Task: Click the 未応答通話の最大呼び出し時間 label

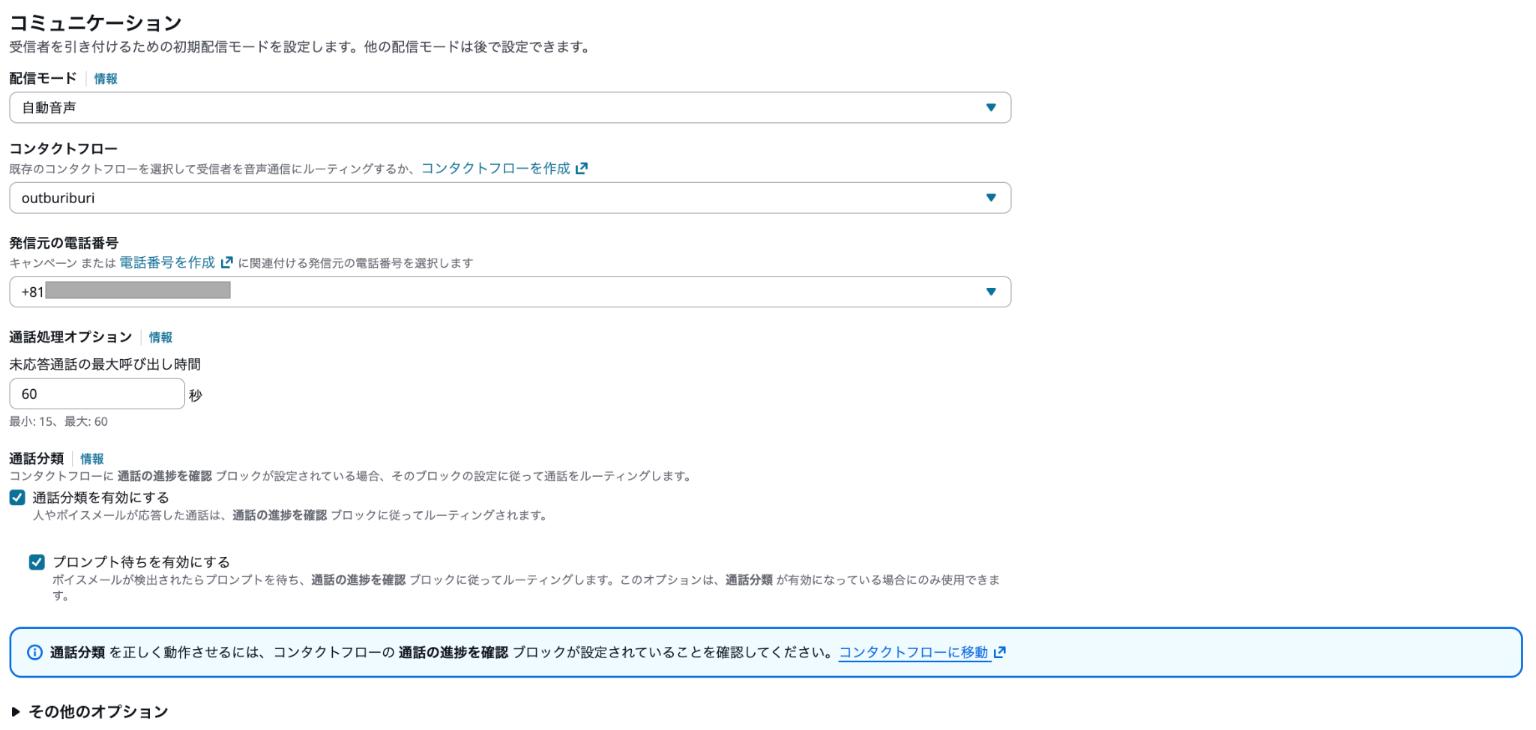Action: [x=105, y=364]
